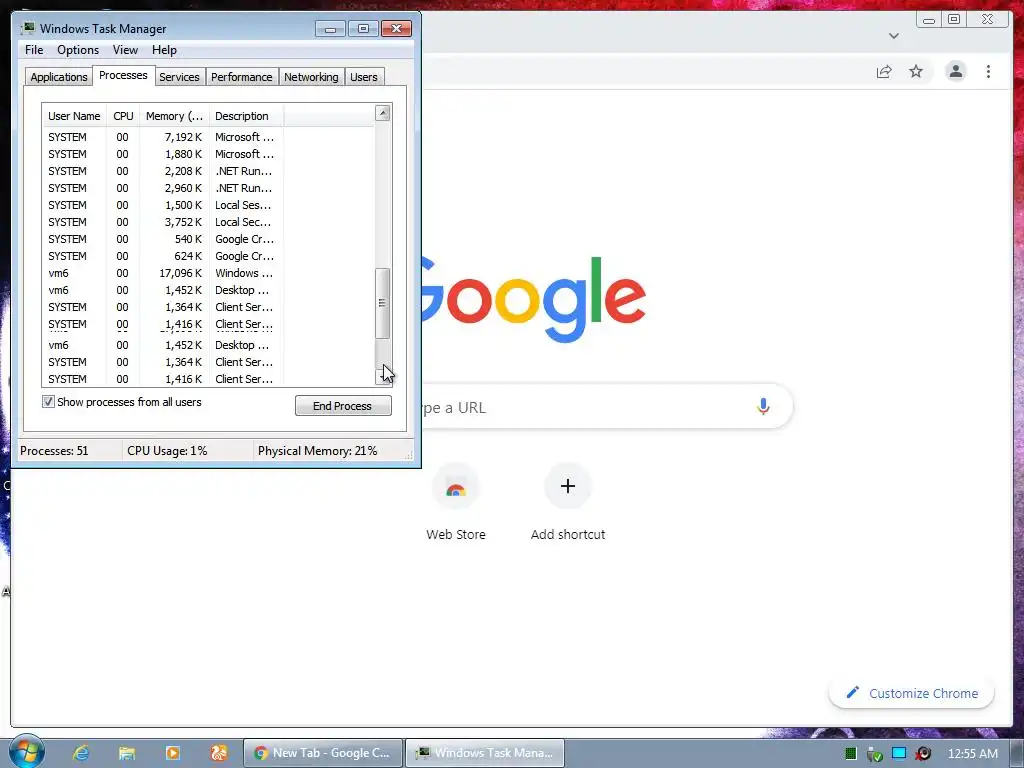Select the .NET Run row with 2,208 K
Screen dimensions: 1024x768
tap(208, 171)
